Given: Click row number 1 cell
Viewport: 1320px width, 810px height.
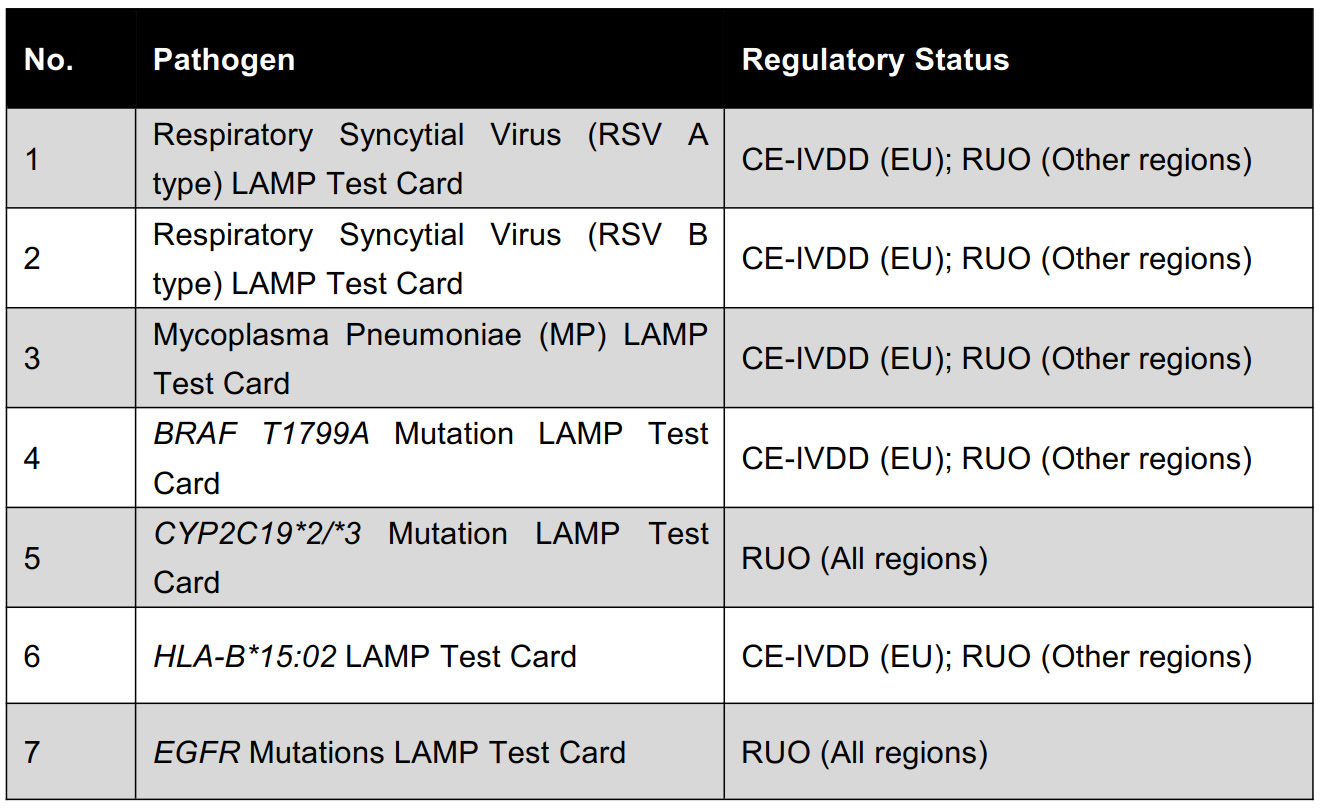Looking at the screenshot, I should point(32,159).
